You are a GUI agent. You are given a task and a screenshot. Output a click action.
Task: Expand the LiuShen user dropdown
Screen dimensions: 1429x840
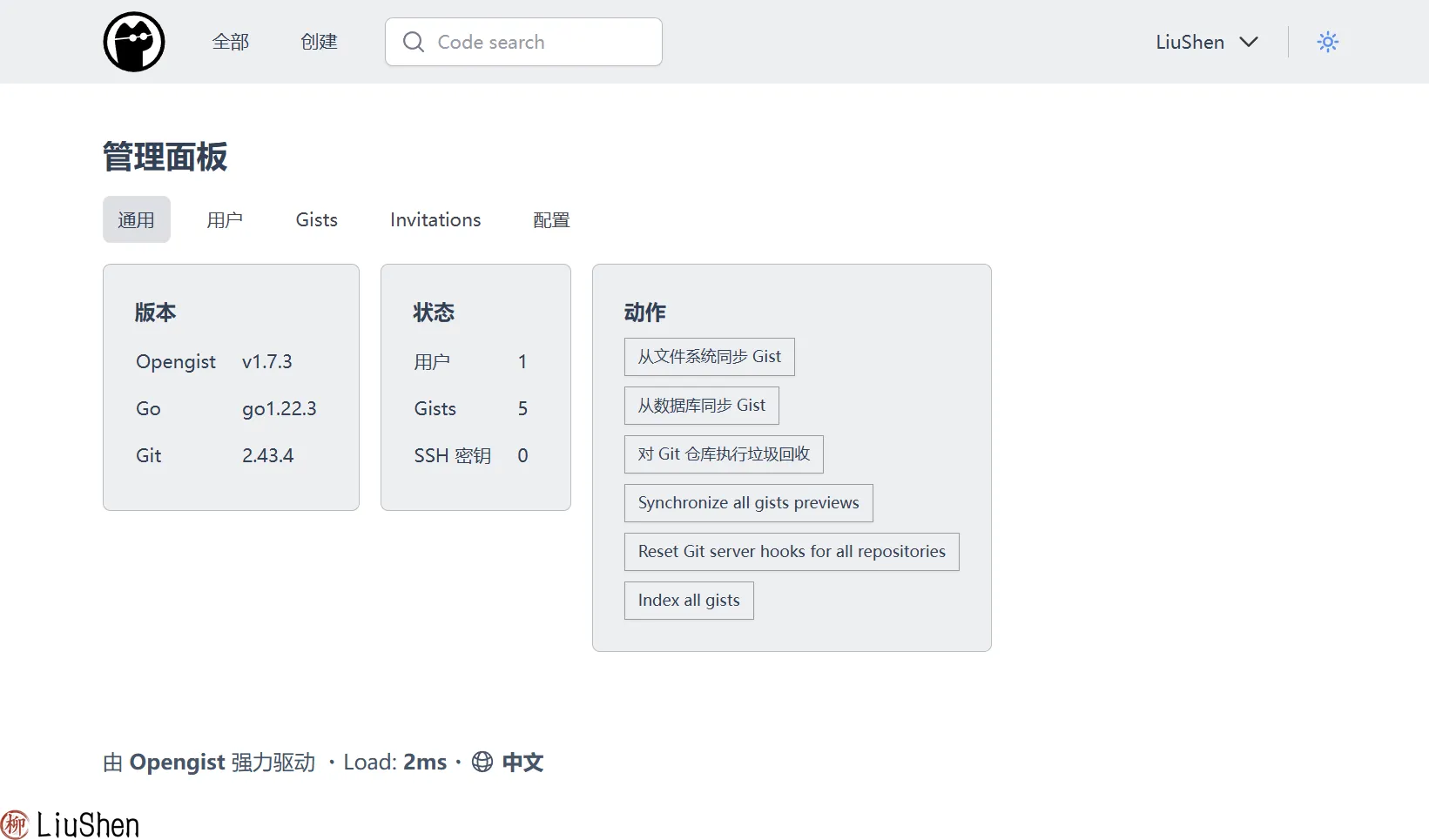pos(1206,42)
